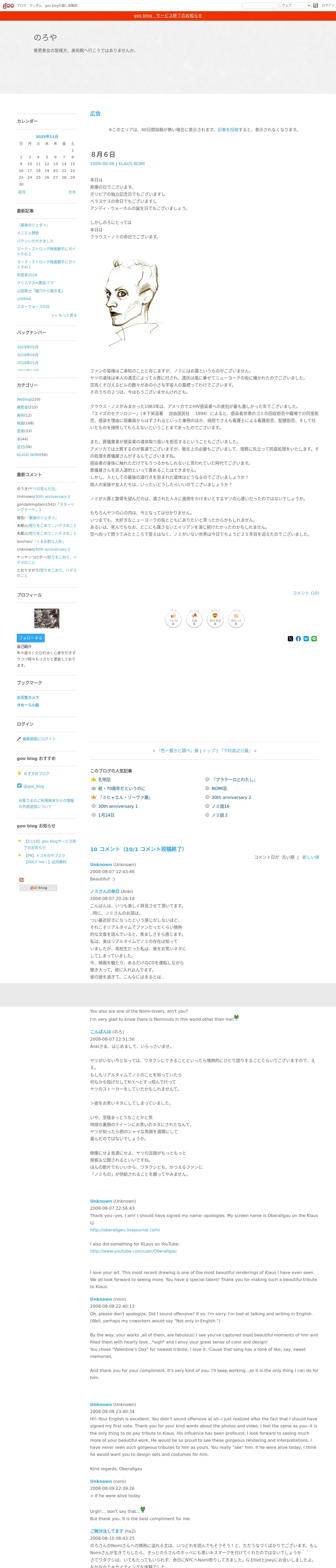The width and height of the screenshot is (336, 1568).
Task: Share via Hatena Bookmark icon
Action: pyautogui.click(x=306, y=638)
